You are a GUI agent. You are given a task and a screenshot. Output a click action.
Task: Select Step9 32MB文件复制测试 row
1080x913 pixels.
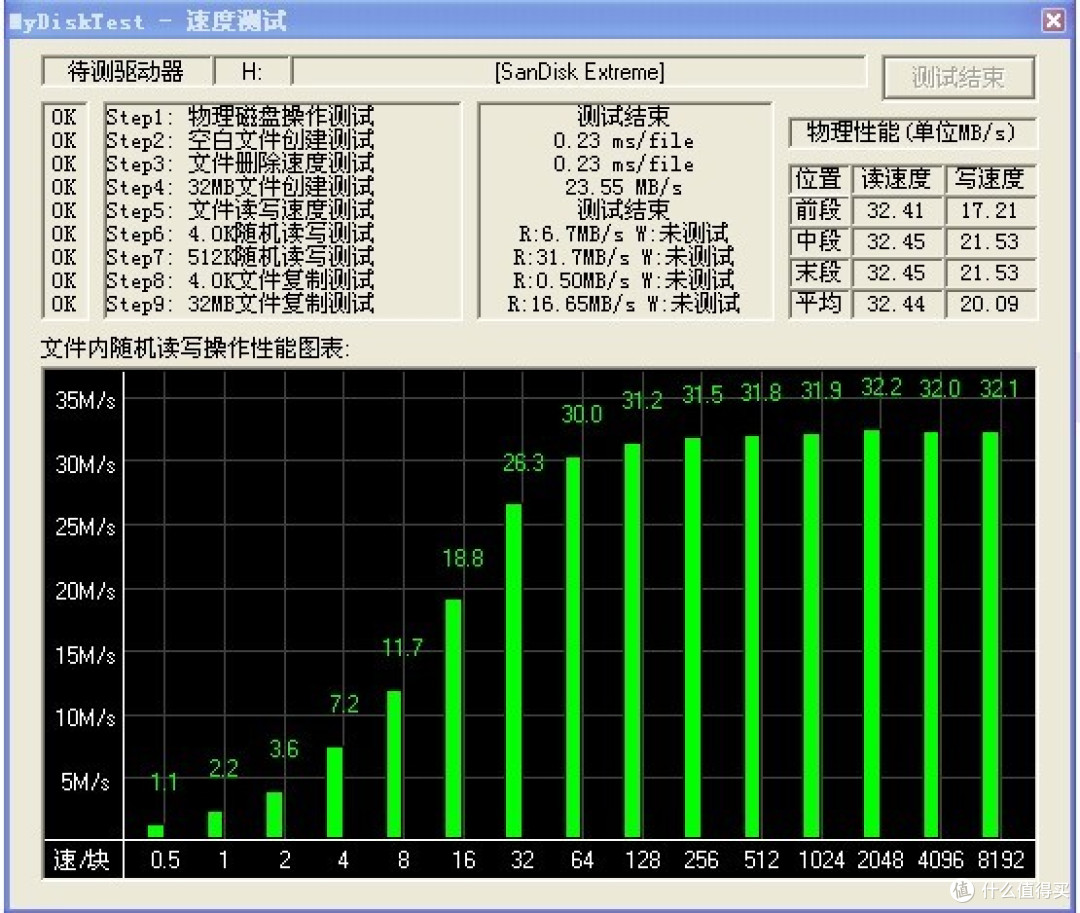coord(240,304)
